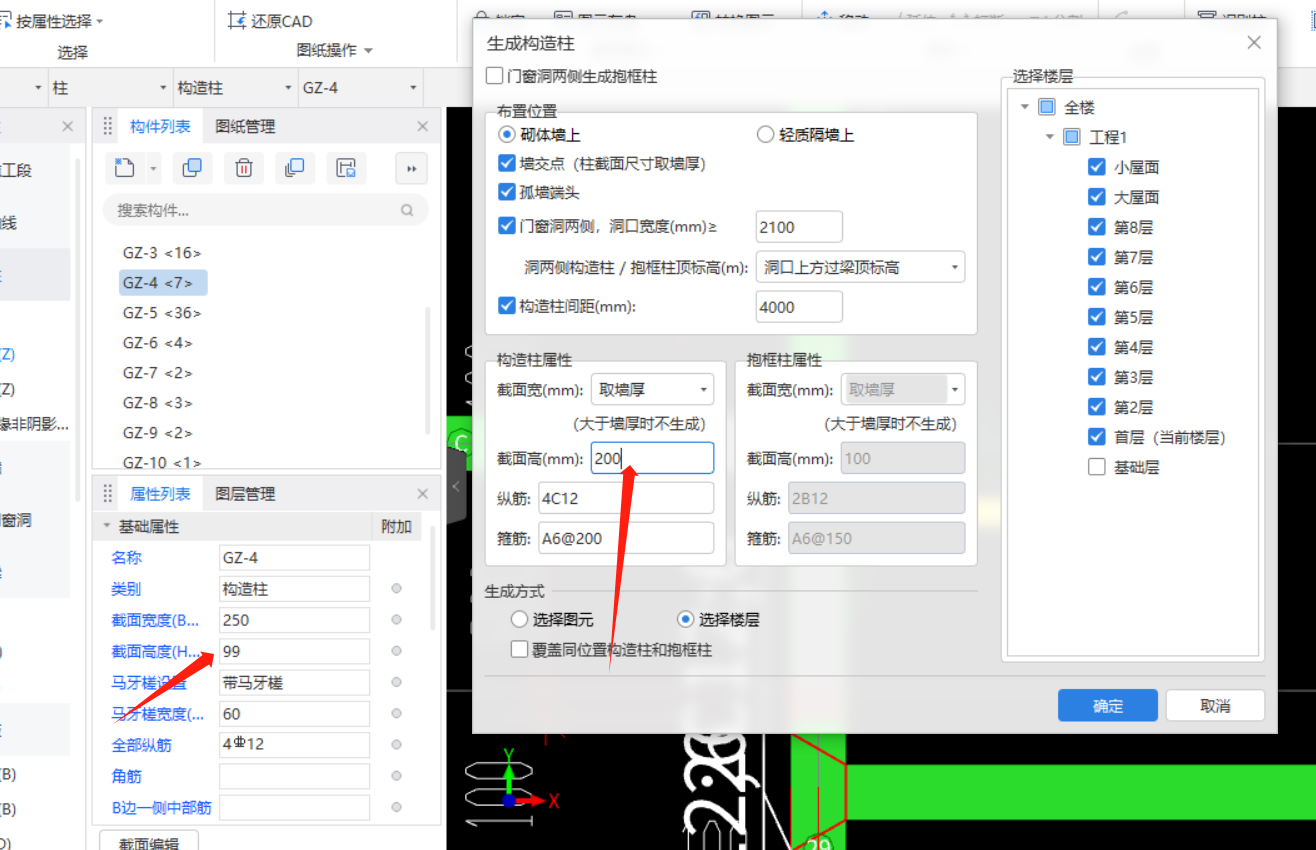Screen dimensions: 1316x850
Task: Close the 构件列表 panel with its X
Action: 423,127
